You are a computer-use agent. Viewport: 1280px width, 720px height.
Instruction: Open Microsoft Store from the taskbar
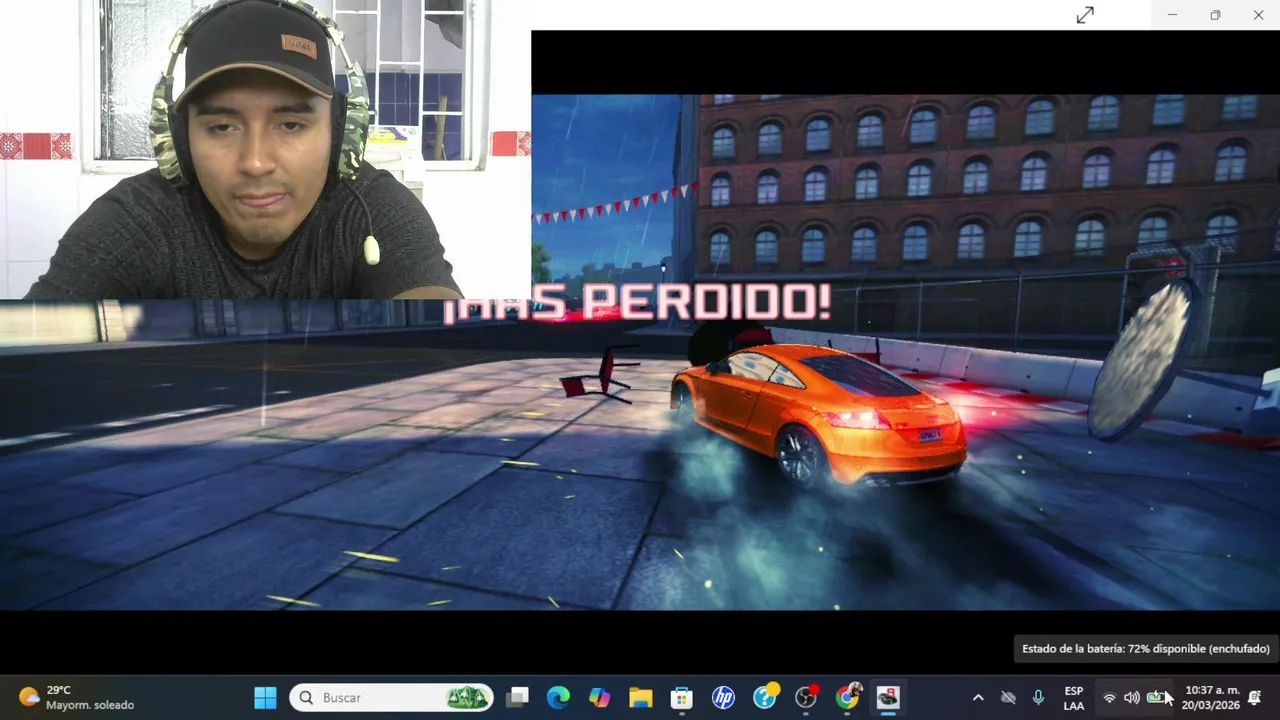[681, 697]
